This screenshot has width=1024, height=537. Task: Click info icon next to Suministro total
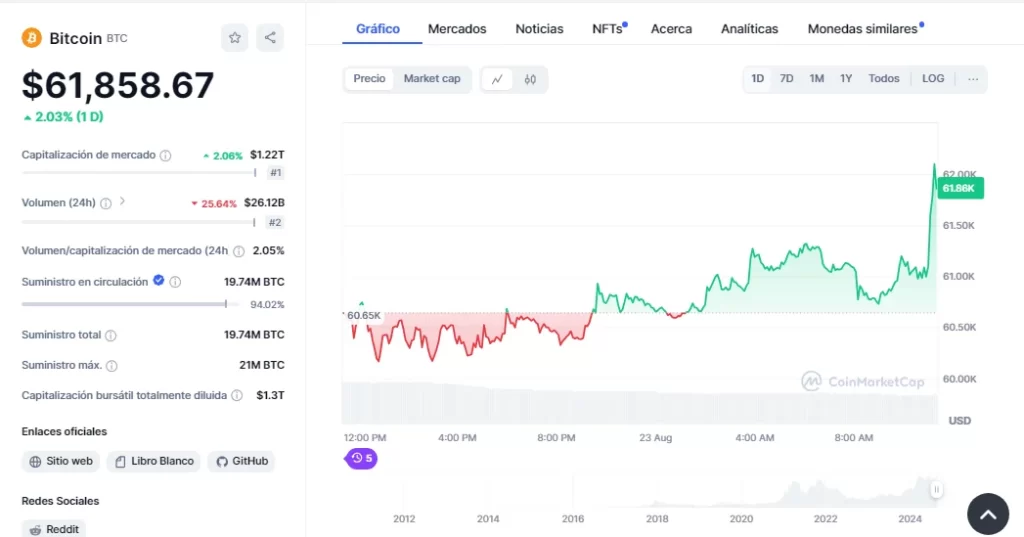tap(111, 336)
